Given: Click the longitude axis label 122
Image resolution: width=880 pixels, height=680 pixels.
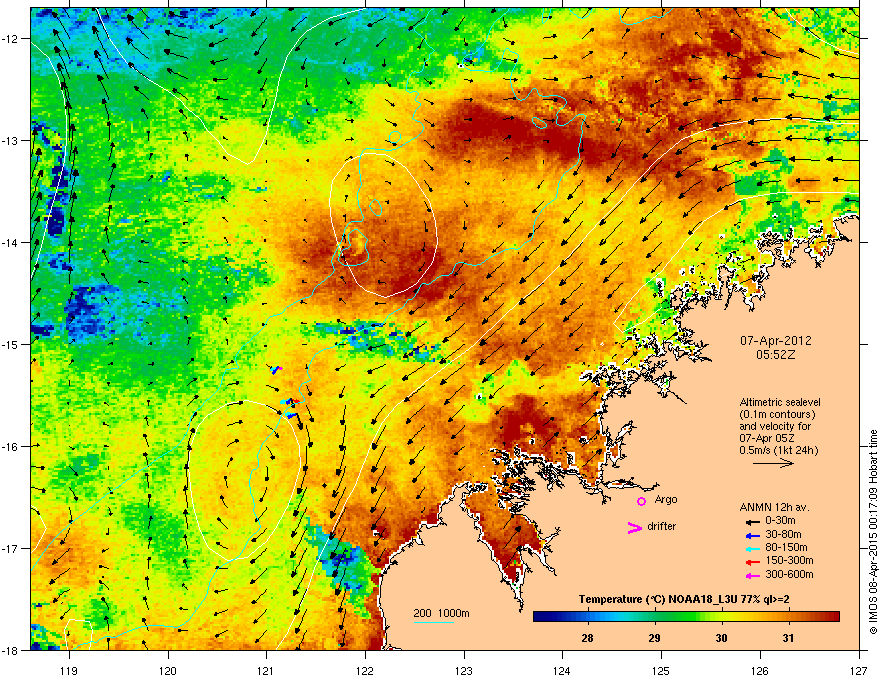Looking at the screenshot, I should click(x=365, y=670).
